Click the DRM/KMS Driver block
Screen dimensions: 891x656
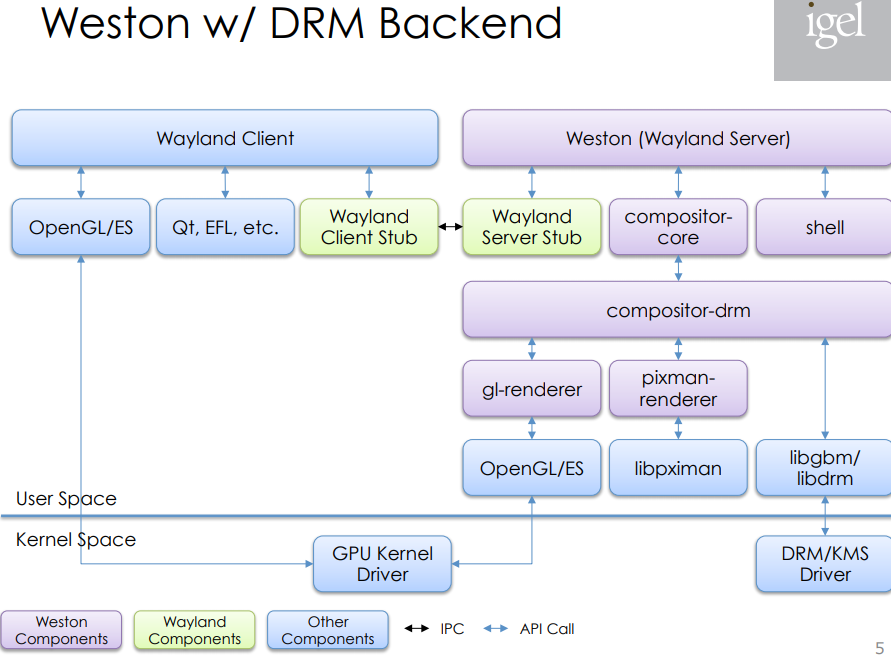[823, 563]
